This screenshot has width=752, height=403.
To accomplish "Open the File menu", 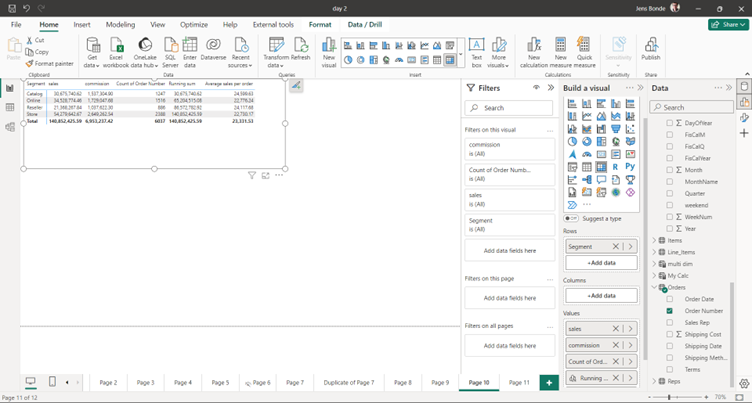I will [16, 24].
